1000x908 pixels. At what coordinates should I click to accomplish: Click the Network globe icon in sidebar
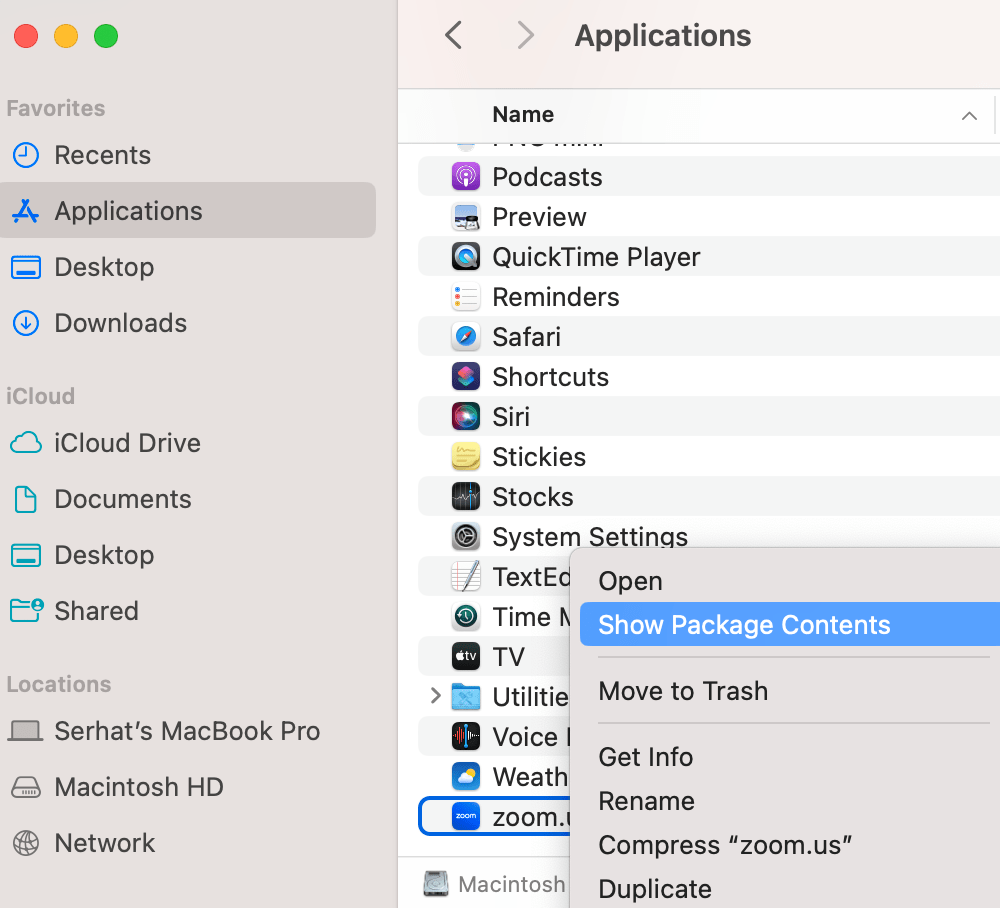pyautogui.click(x=26, y=843)
